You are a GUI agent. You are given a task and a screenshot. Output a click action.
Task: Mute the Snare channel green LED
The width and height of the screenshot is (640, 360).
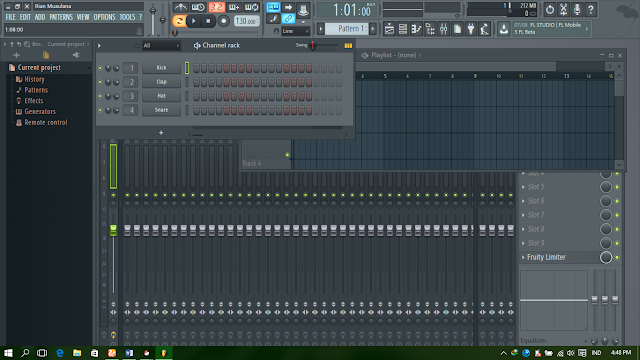click(100, 110)
